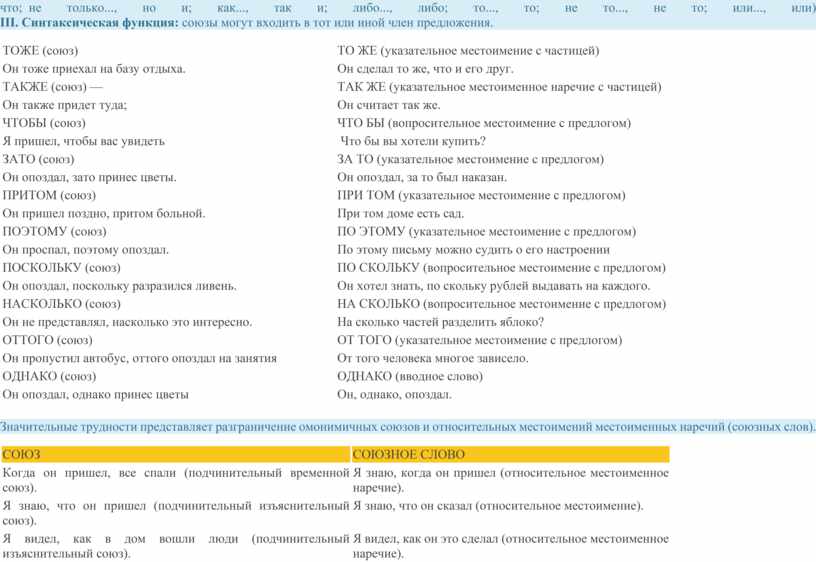Select the sentence "Я пришел, чтобы вас увидеть"
This screenshot has height=562, width=816.
84,141
